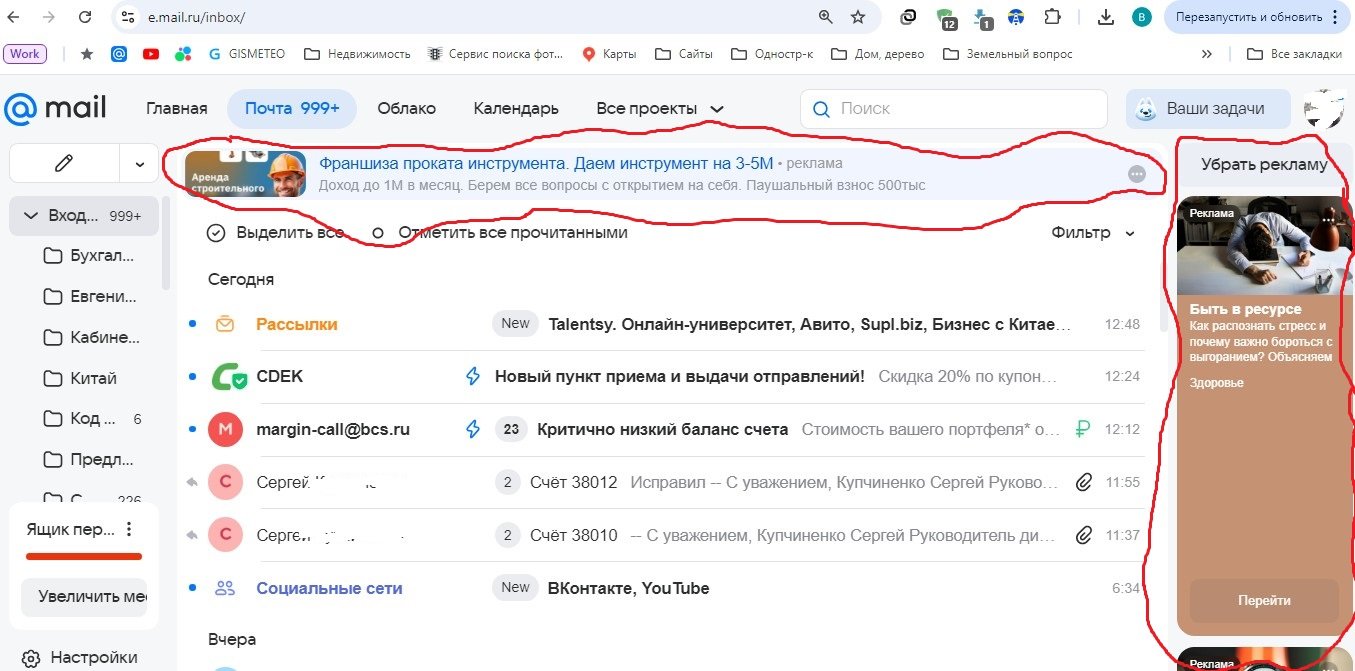Screen dimensions: 1355x671
Task: Click the Поиск search field
Action: click(x=950, y=108)
